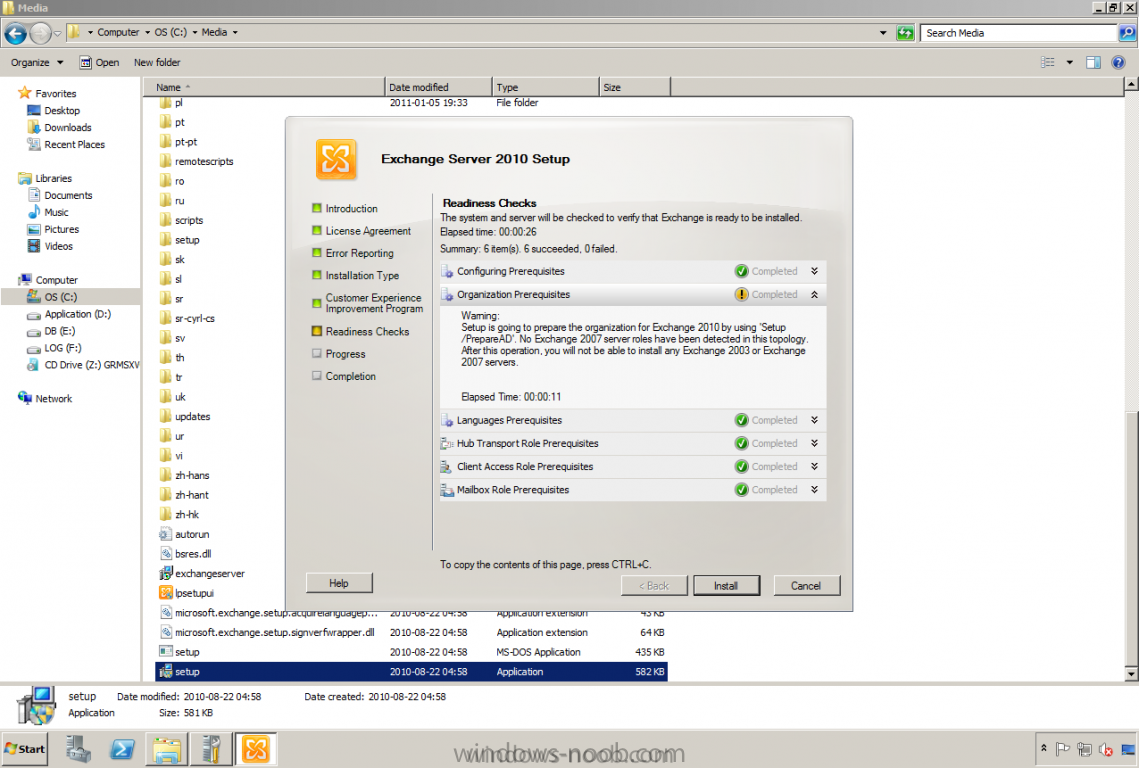1139x768 pixels.
Task: Click the Exchange Setup taskbar icon
Action: [x=255, y=749]
